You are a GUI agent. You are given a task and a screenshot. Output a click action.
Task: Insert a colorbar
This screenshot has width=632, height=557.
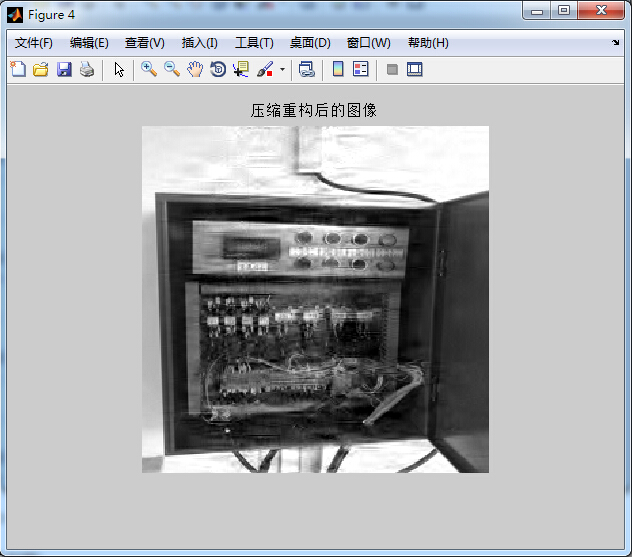(338, 69)
